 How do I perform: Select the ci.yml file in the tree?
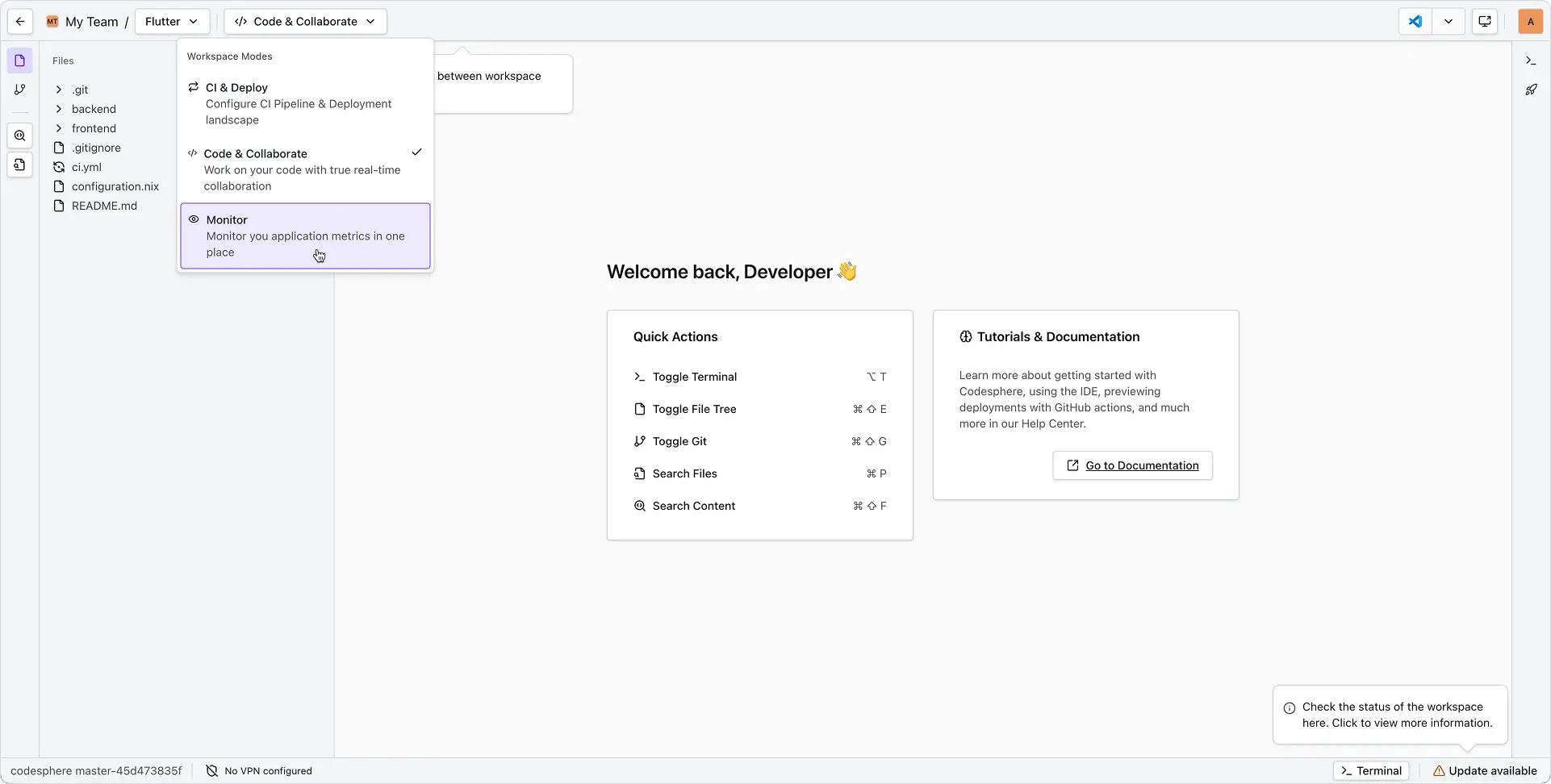coord(87,167)
